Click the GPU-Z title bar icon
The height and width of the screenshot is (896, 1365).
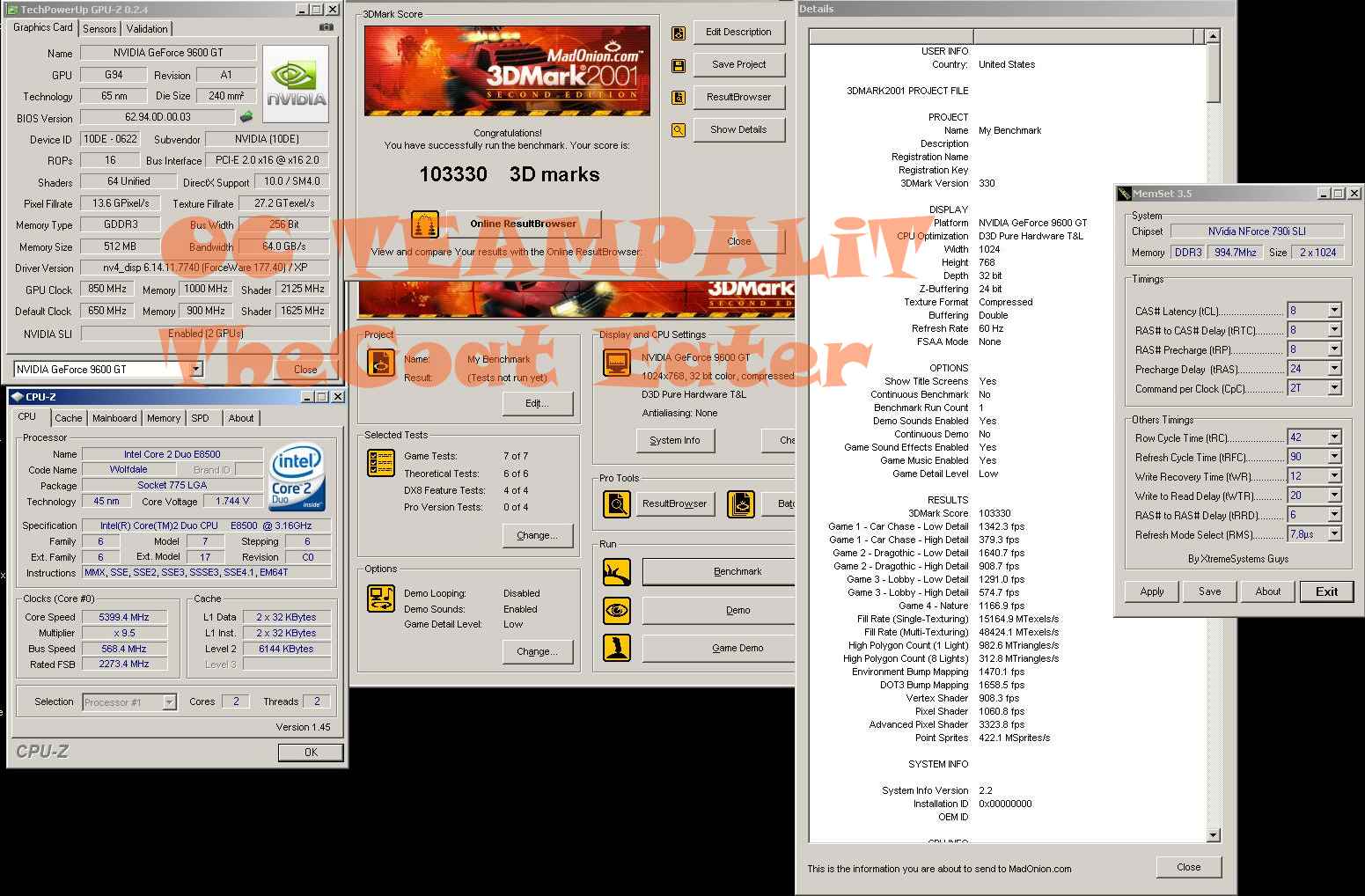click(11, 10)
